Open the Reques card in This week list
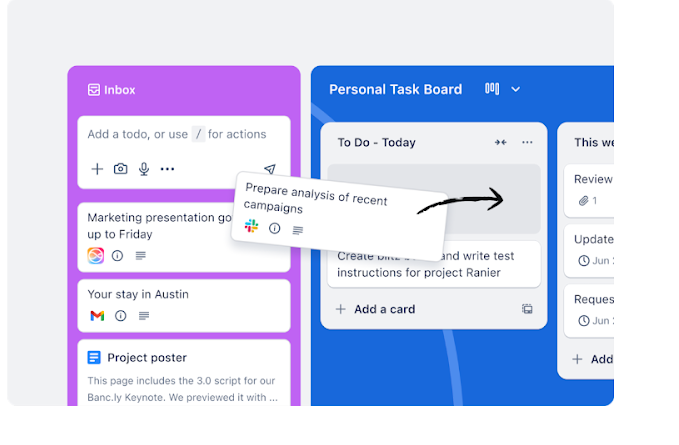 tap(588, 311)
